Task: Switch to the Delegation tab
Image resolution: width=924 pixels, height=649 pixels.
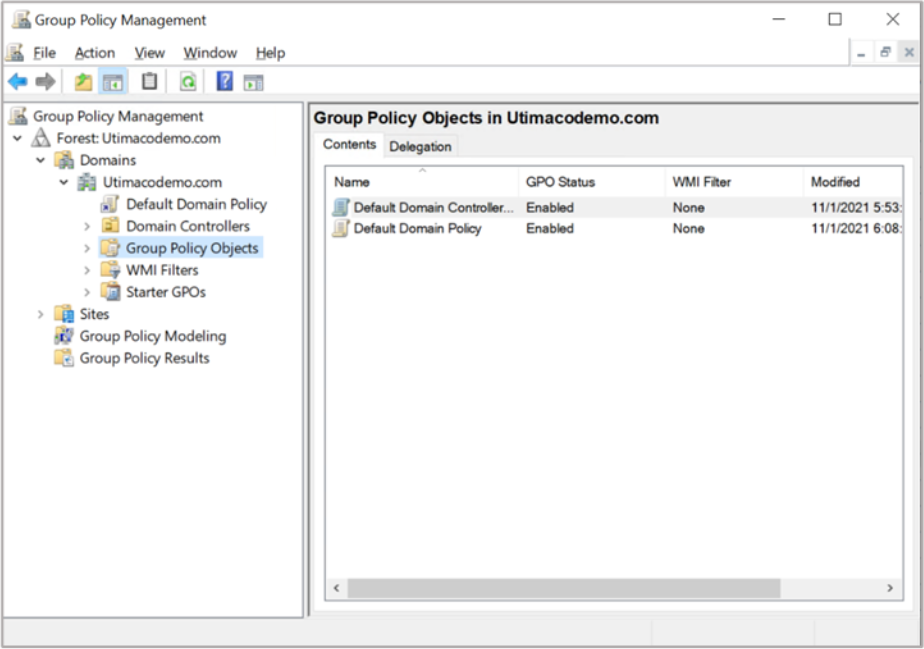Action: pos(420,147)
